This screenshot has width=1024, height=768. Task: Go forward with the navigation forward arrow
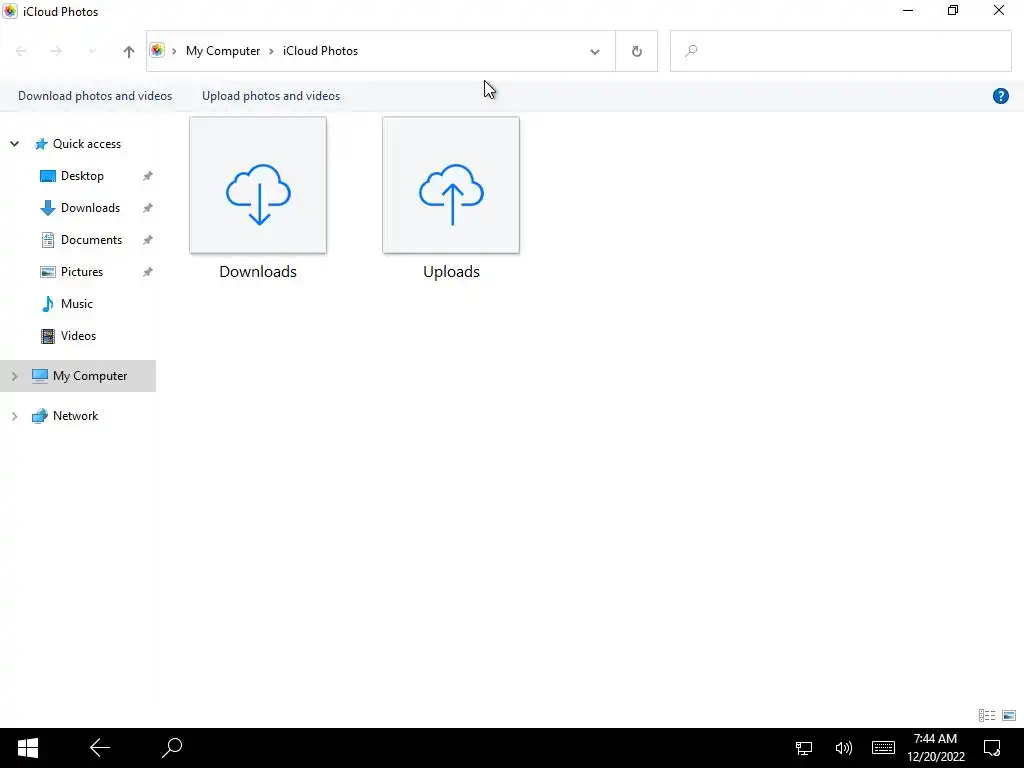[x=56, y=51]
